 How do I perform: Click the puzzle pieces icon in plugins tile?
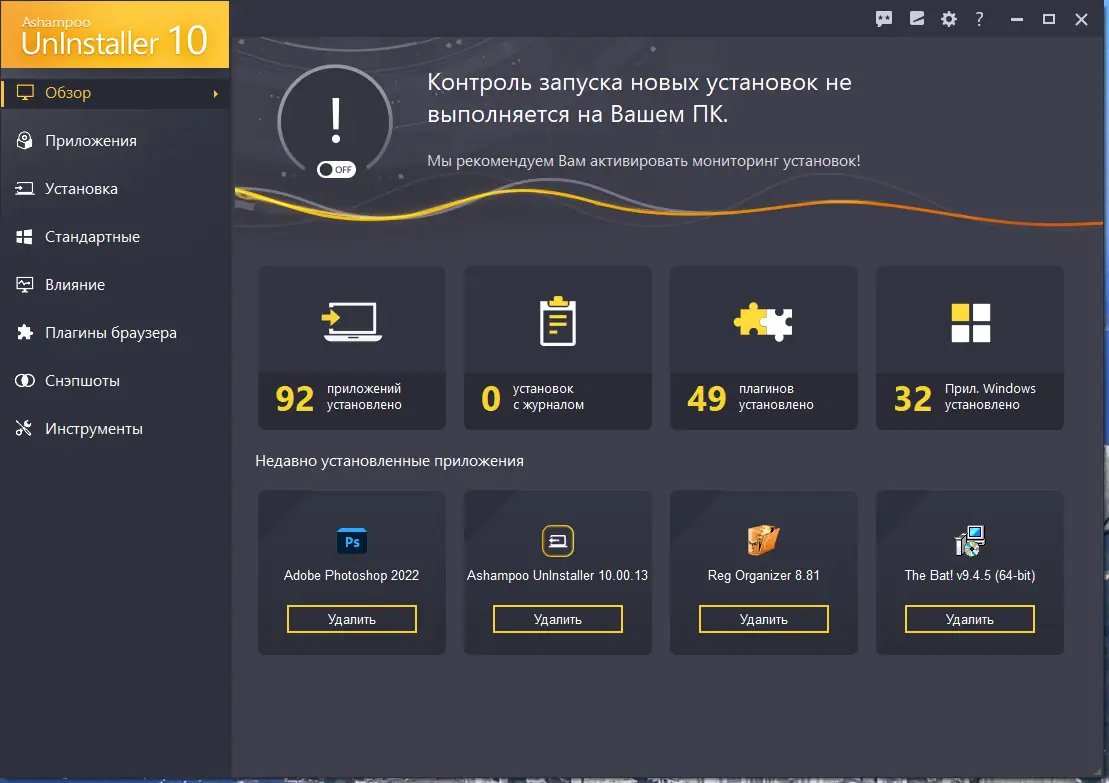pos(763,322)
